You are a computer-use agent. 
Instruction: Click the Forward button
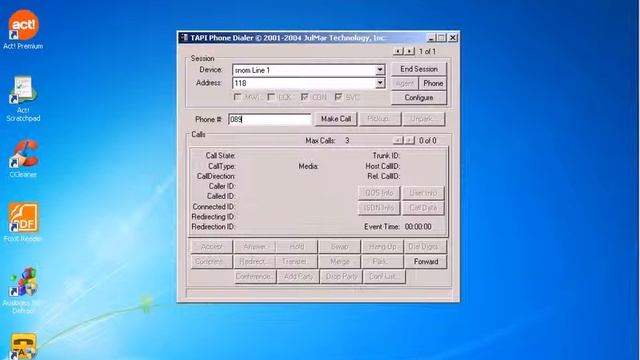coord(425,262)
